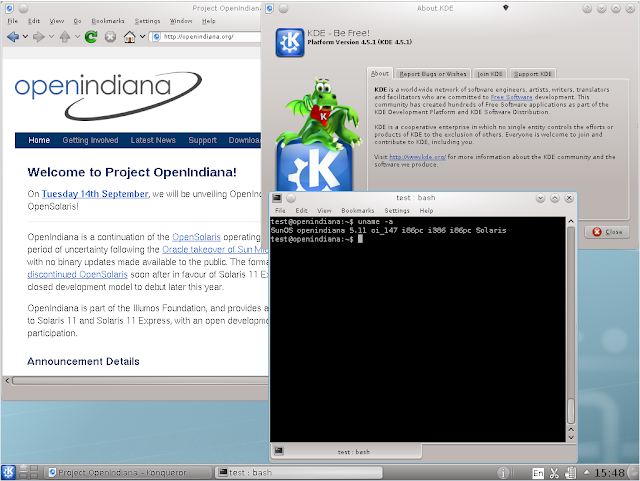This screenshot has height=481, width=640.
Task: Follow the http://www.kde.org/ link
Action: point(418,157)
